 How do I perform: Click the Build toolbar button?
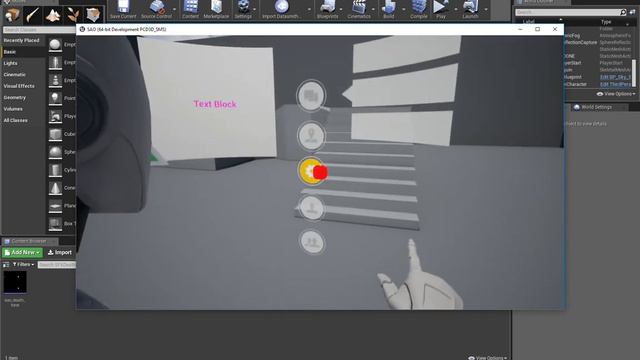tap(389, 9)
